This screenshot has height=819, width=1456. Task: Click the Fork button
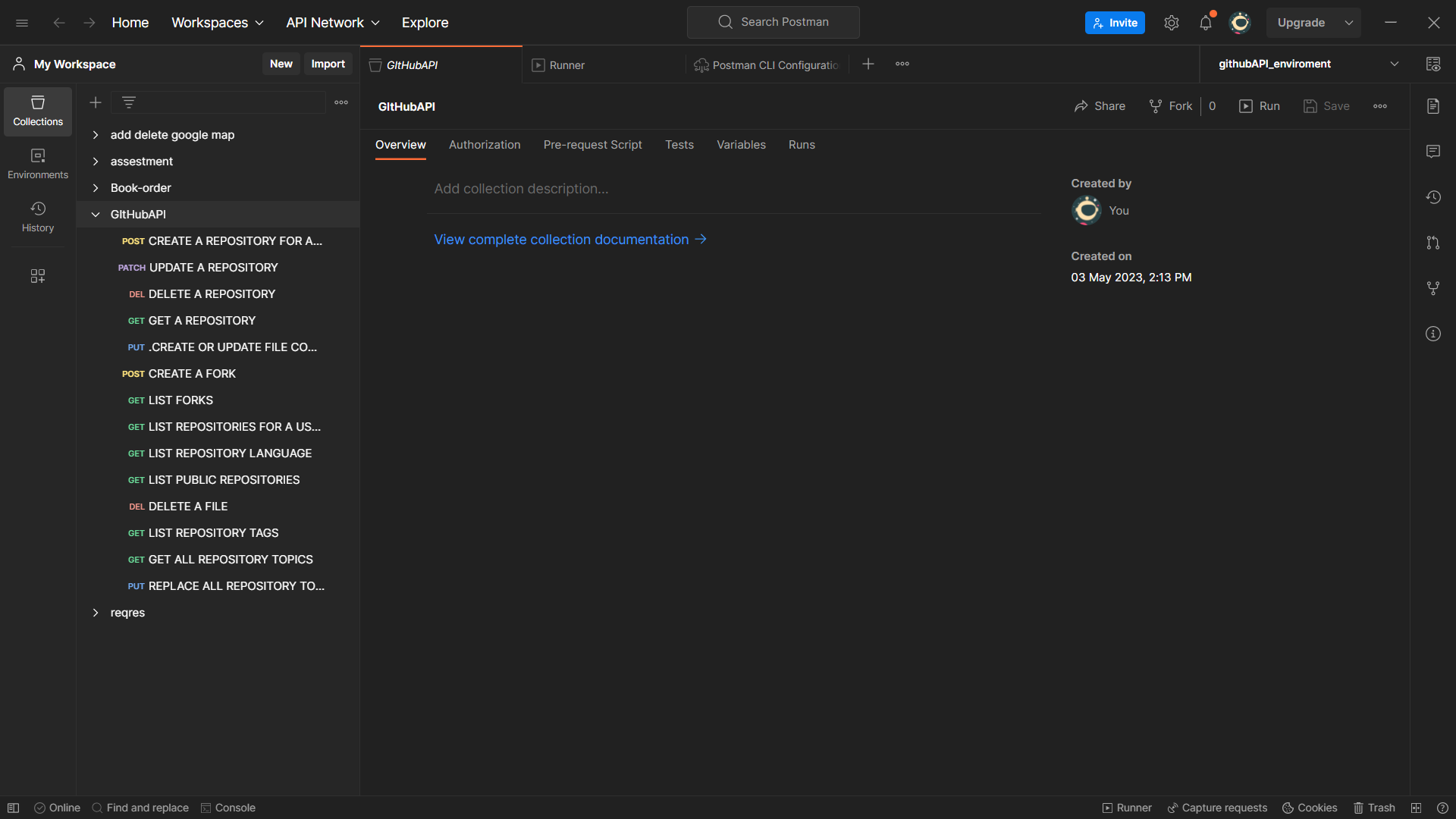(x=1170, y=106)
